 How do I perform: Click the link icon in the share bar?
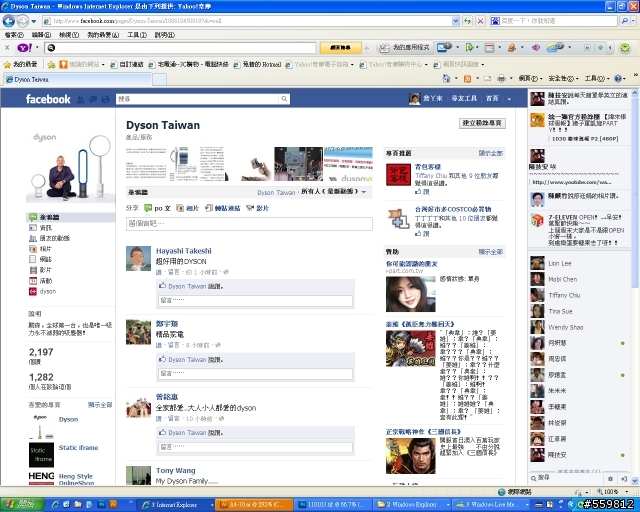click(209, 208)
